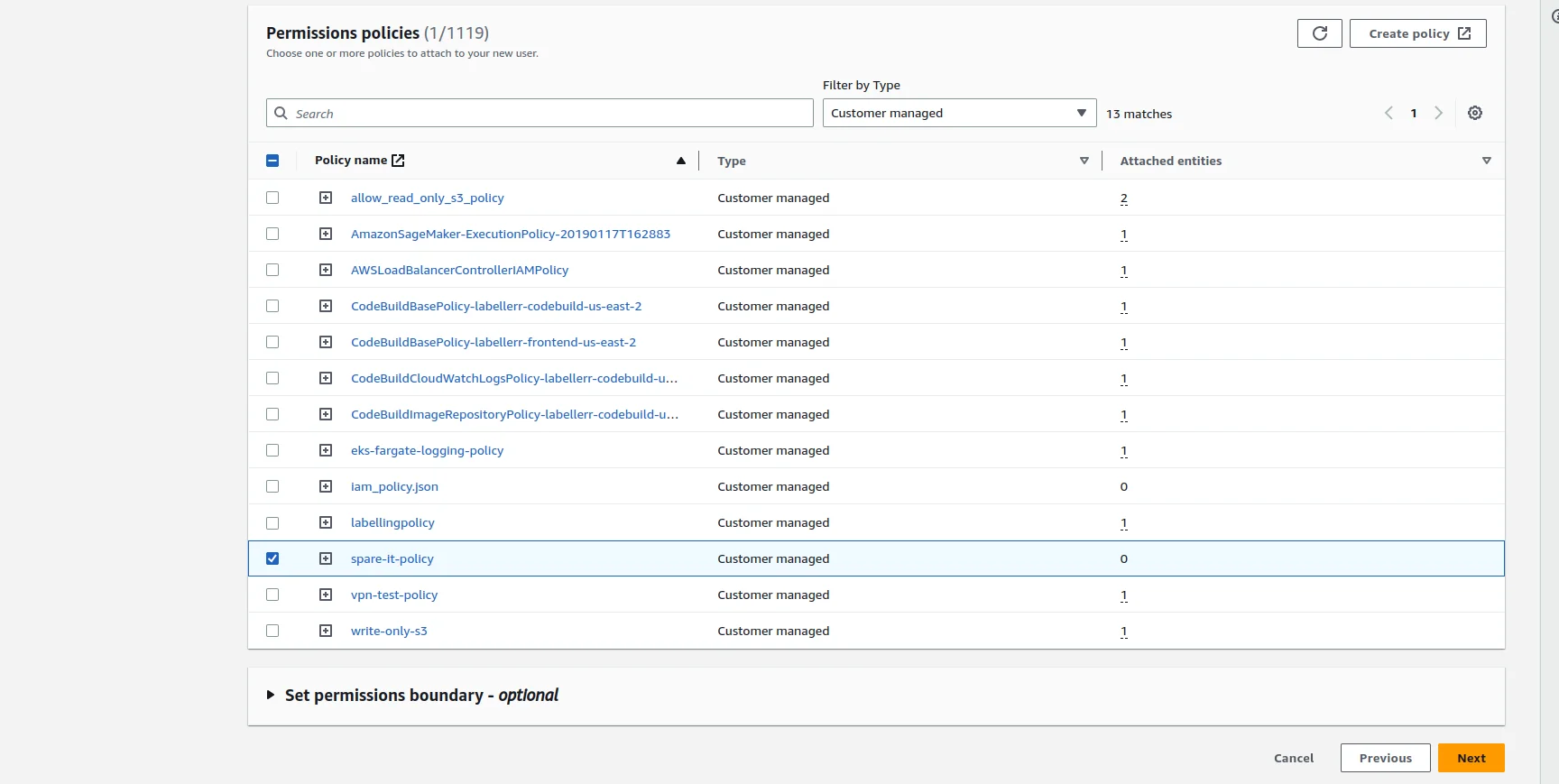Check the AmazonSageMaker-ExecutionPolicy checkbox
Viewport: 1559px width, 784px height.
pos(272,234)
